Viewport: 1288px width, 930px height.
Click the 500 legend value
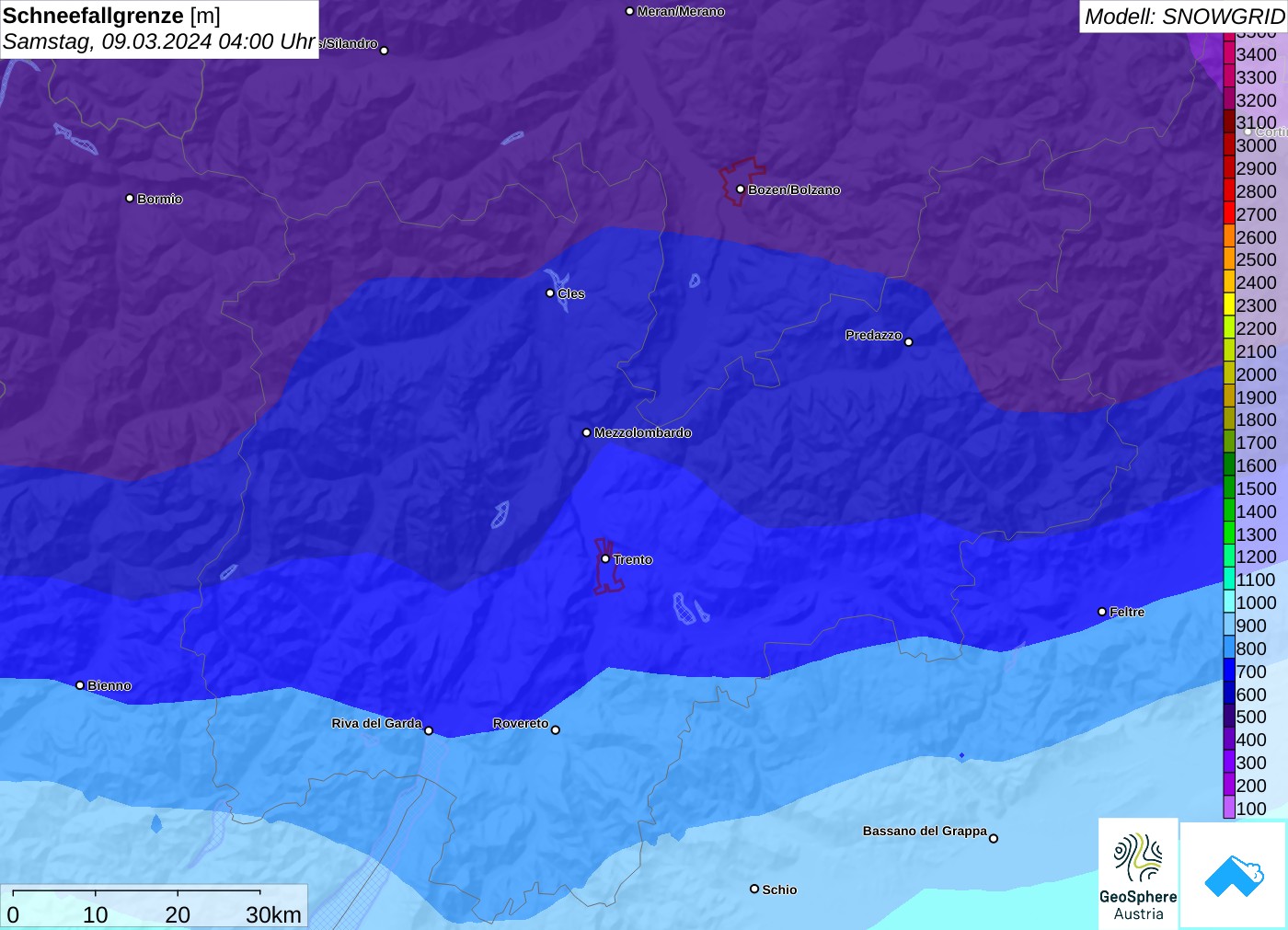click(x=1251, y=717)
